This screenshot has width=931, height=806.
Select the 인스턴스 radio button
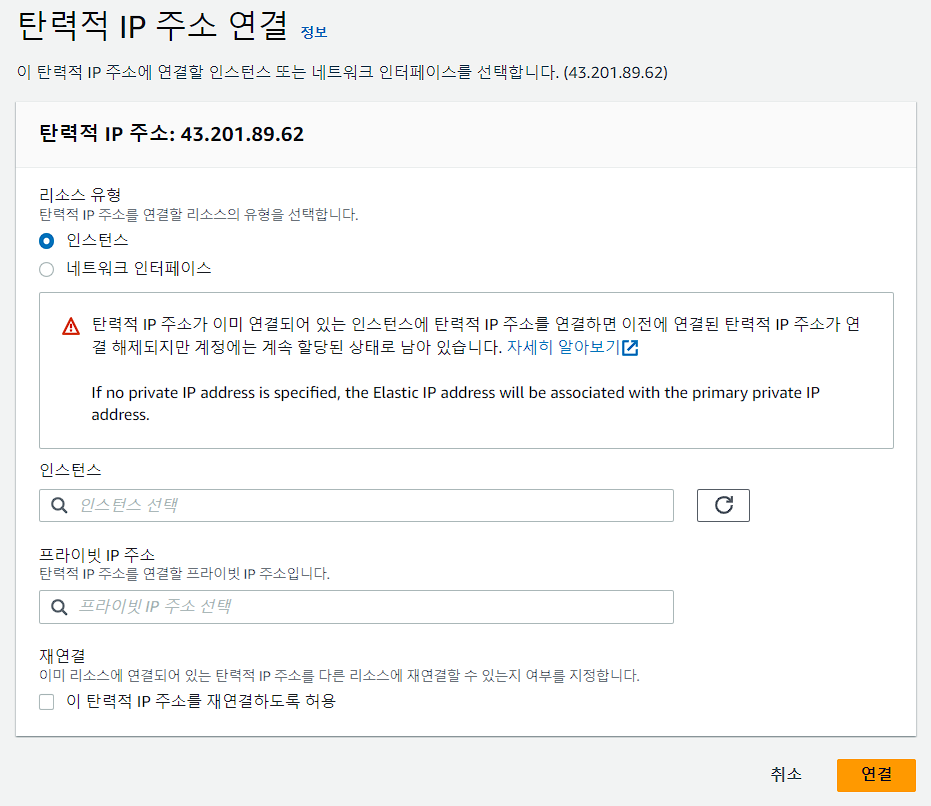[x=46, y=241]
